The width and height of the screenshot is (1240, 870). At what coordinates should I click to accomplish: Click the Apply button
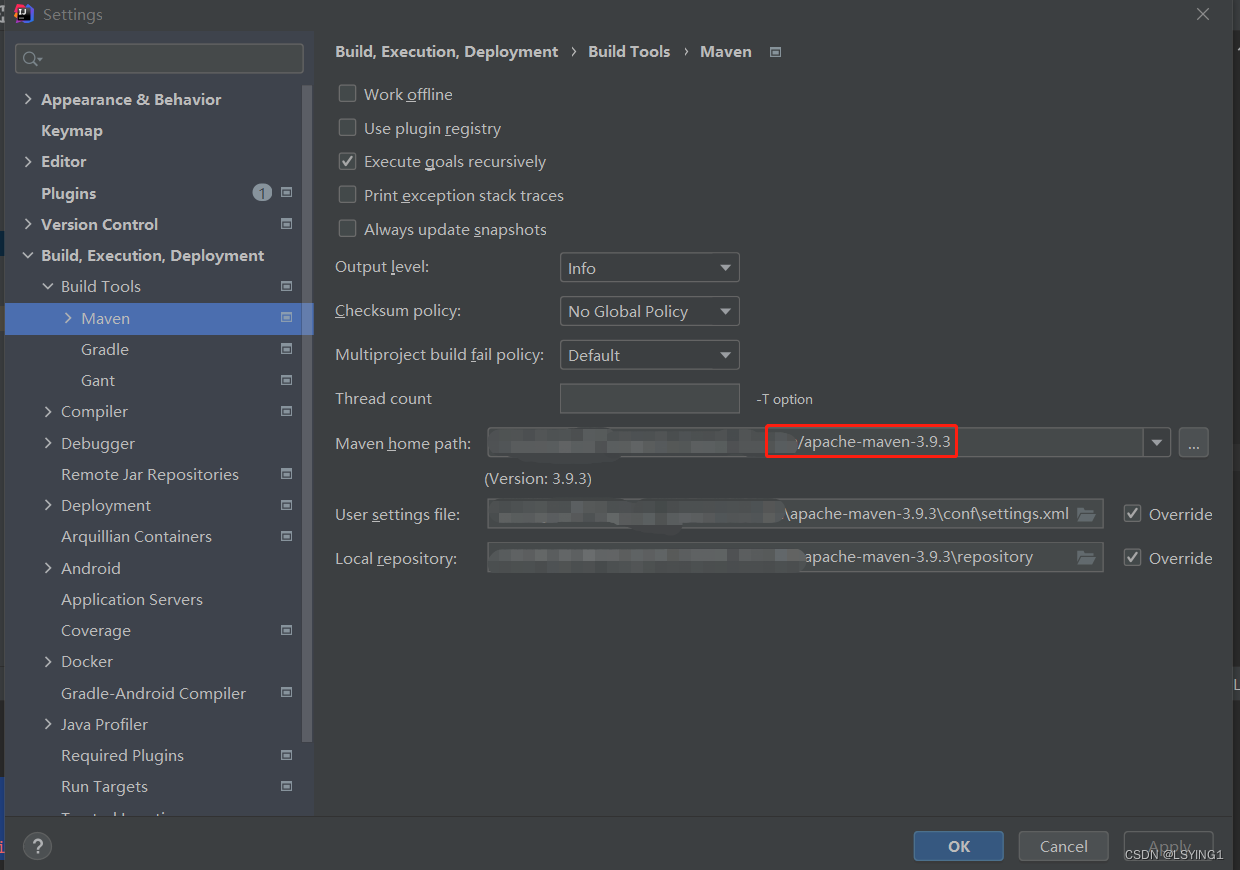pos(1168,846)
